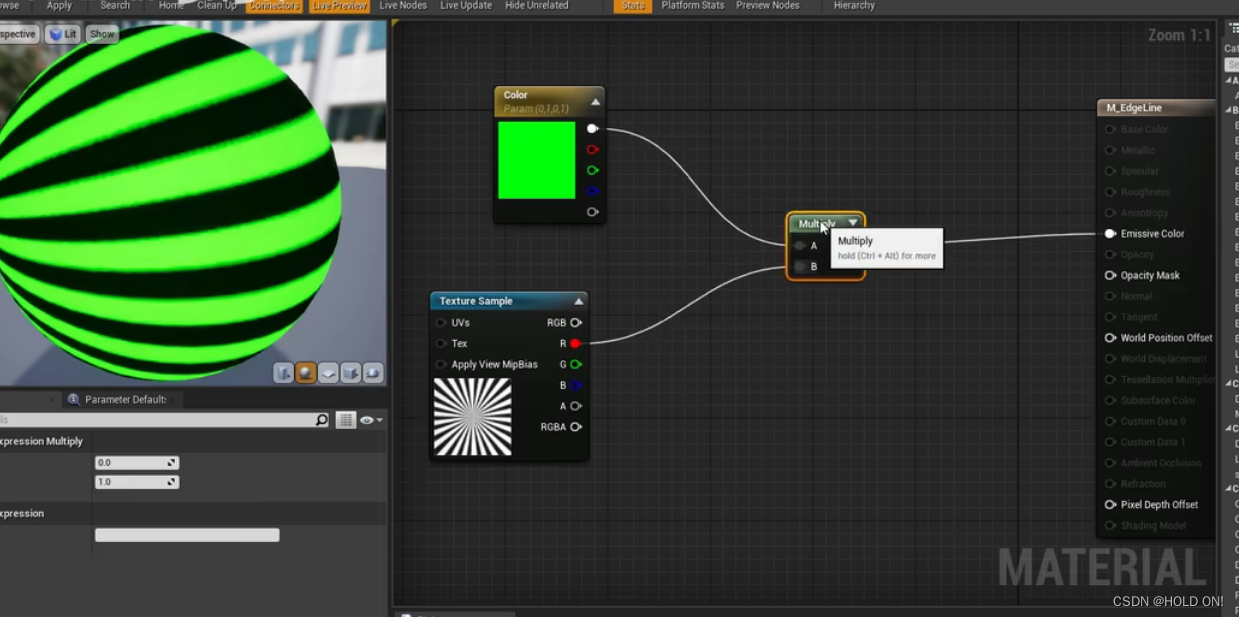Screen dimensions: 1239x617
Task: Open the Lit view mode dropdown
Action: (x=63, y=33)
